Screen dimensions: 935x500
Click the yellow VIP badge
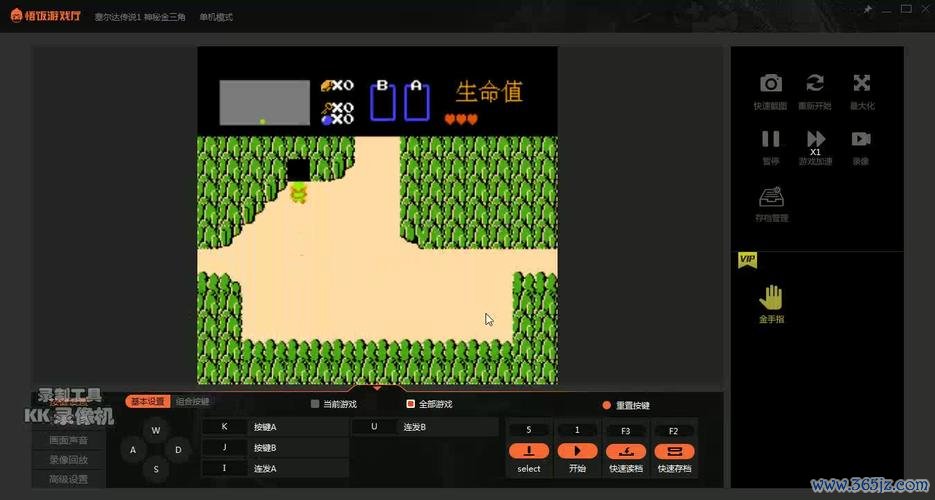click(x=747, y=260)
